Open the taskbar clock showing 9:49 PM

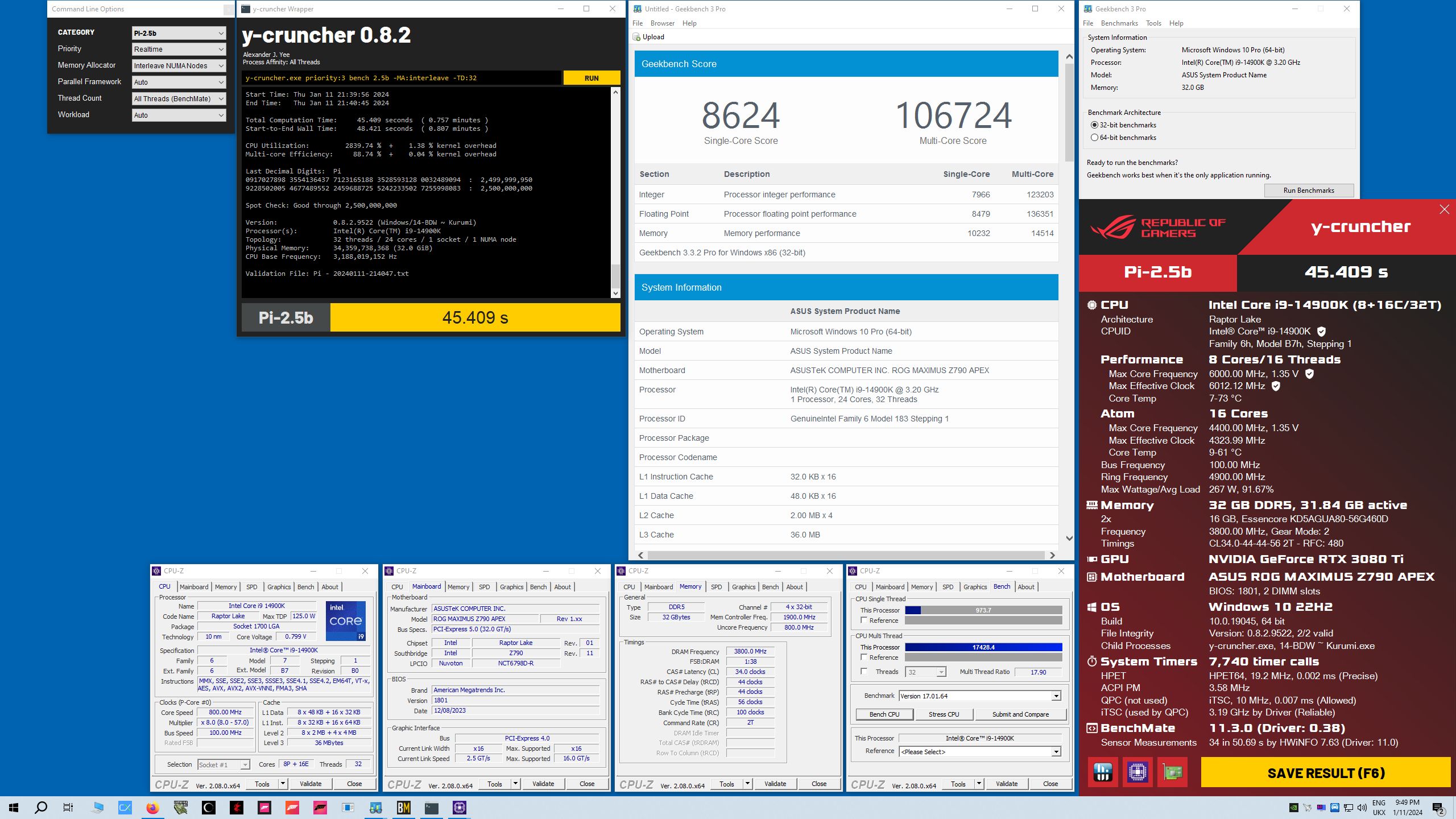point(1408,808)
